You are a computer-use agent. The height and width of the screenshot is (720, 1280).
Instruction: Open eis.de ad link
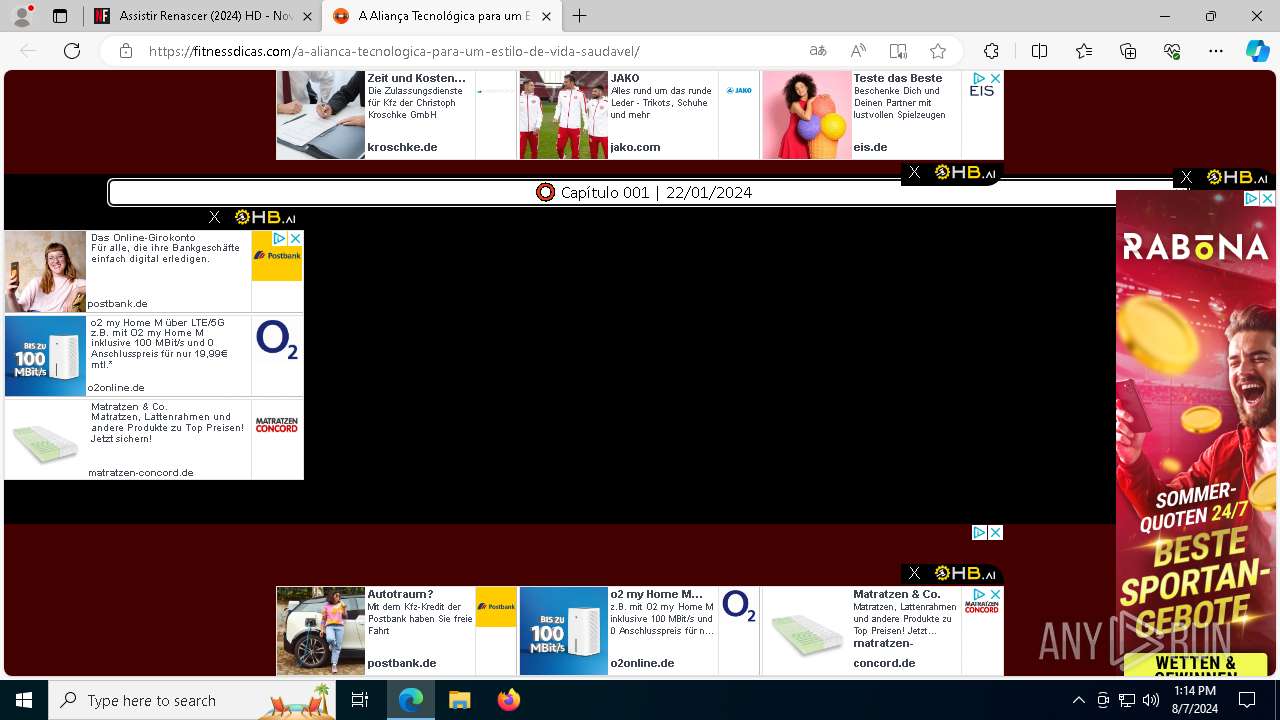point(870,147)
